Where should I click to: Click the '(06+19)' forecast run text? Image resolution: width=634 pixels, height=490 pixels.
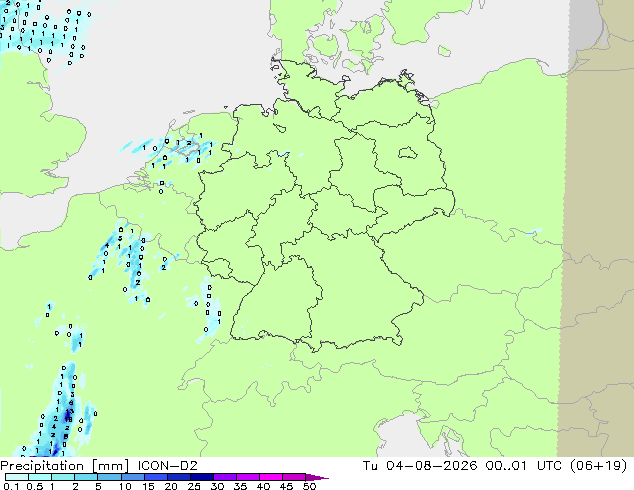(598, 466)
